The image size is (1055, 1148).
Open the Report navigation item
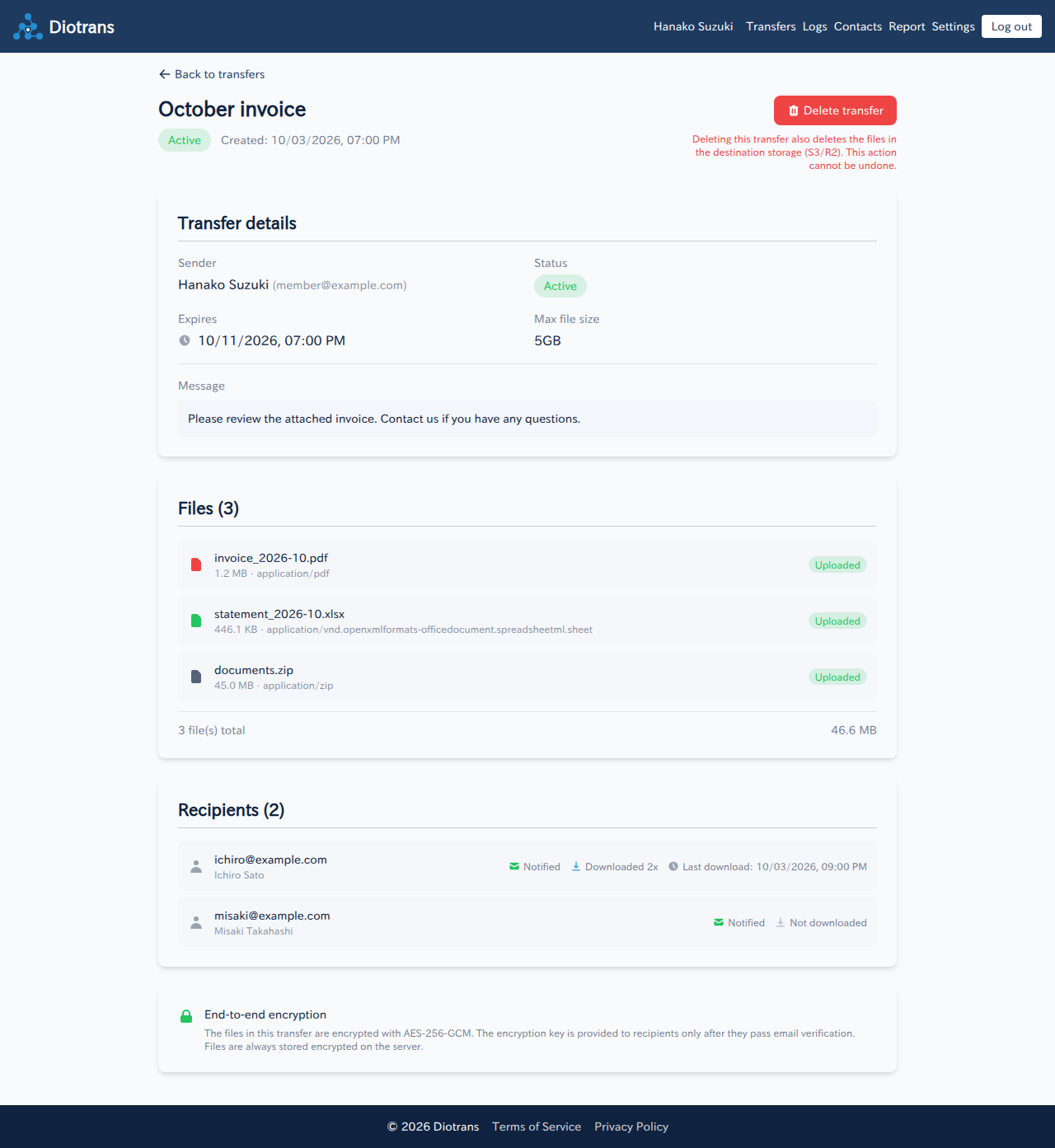click(x=907, y=26)
